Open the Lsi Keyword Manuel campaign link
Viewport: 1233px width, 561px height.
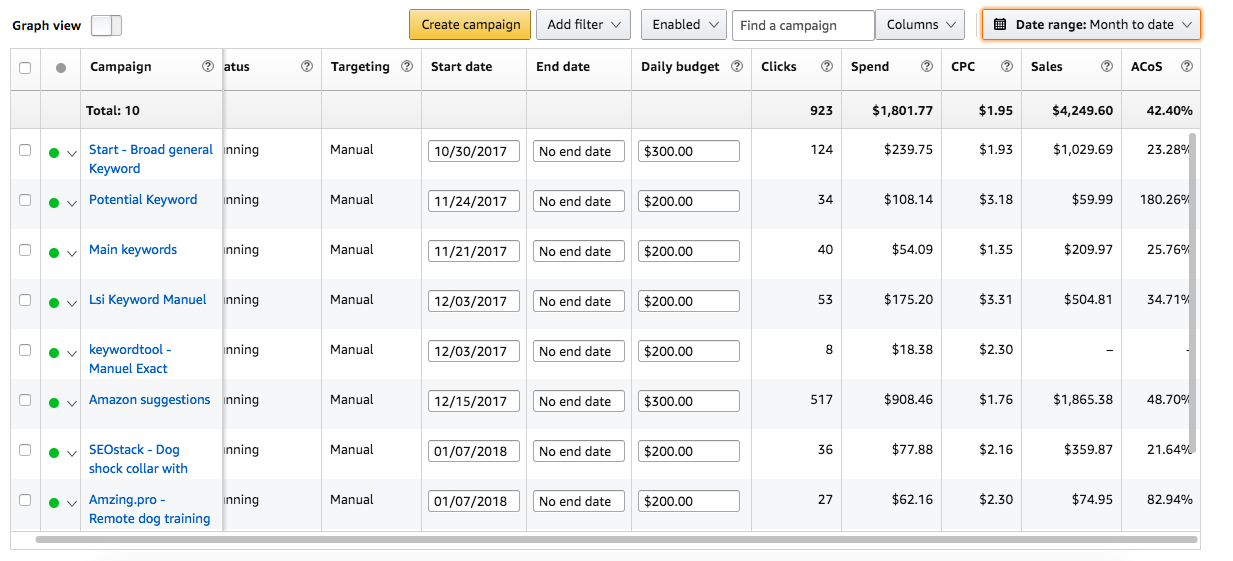pos(148,299)
